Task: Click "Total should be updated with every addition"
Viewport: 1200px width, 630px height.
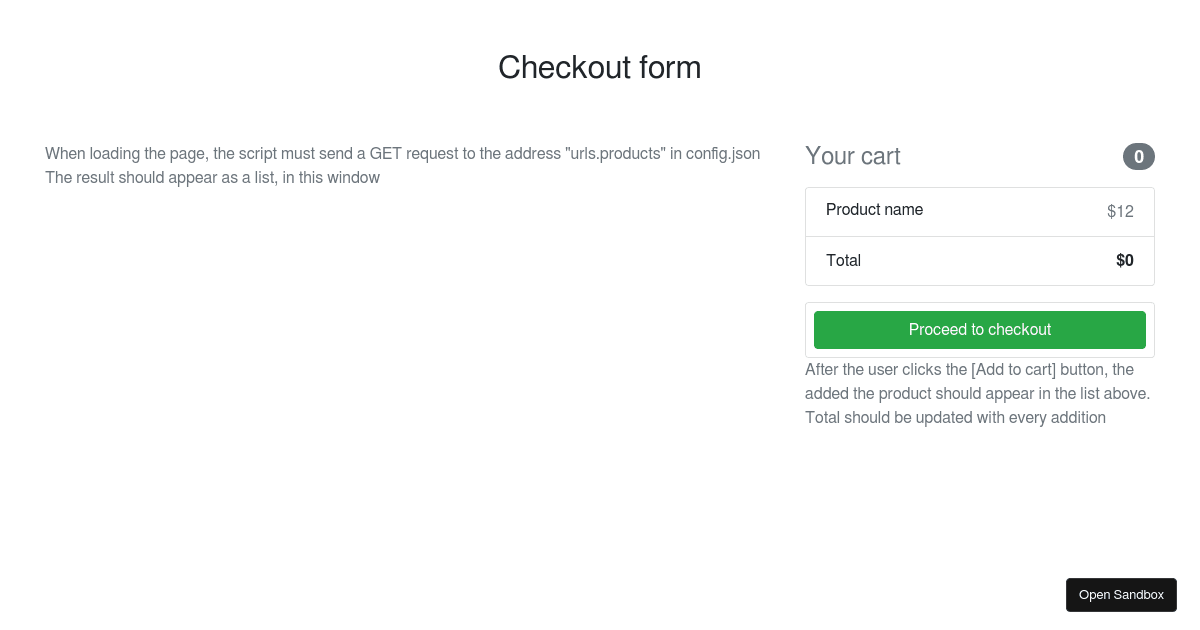Action: pos(955,418)
